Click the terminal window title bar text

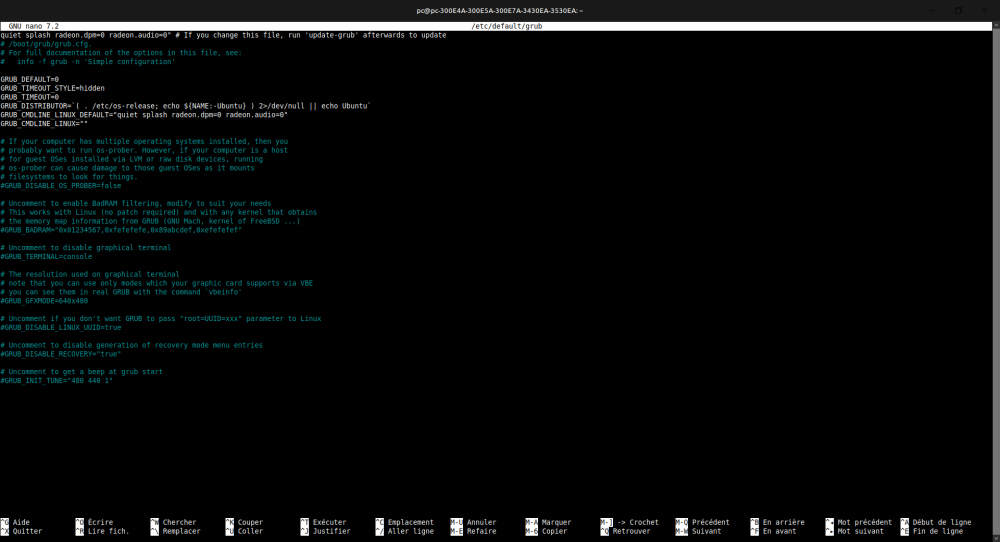(x=500, y=9)
